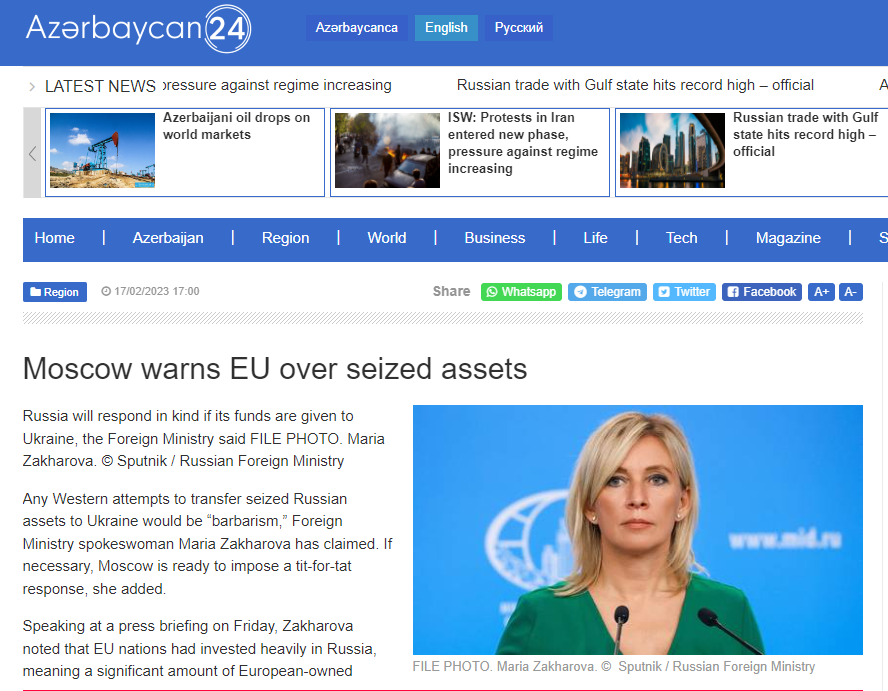
Task: Click the article date 17/02/2023 17:00
Action: [150, 291]
